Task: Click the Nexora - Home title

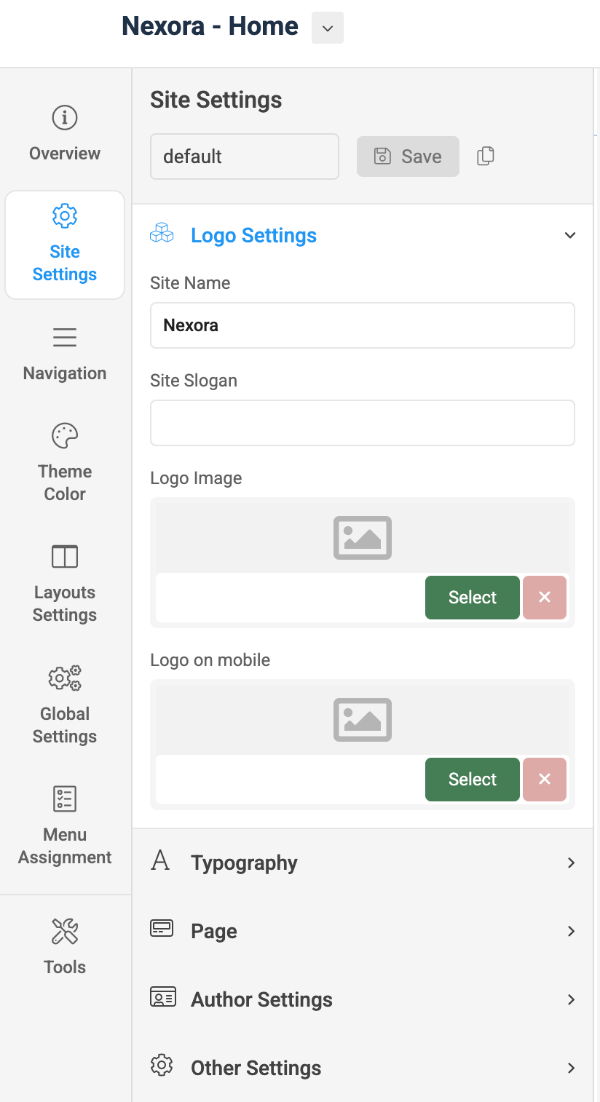Action: pyautogui.click(x=210, y=27)
